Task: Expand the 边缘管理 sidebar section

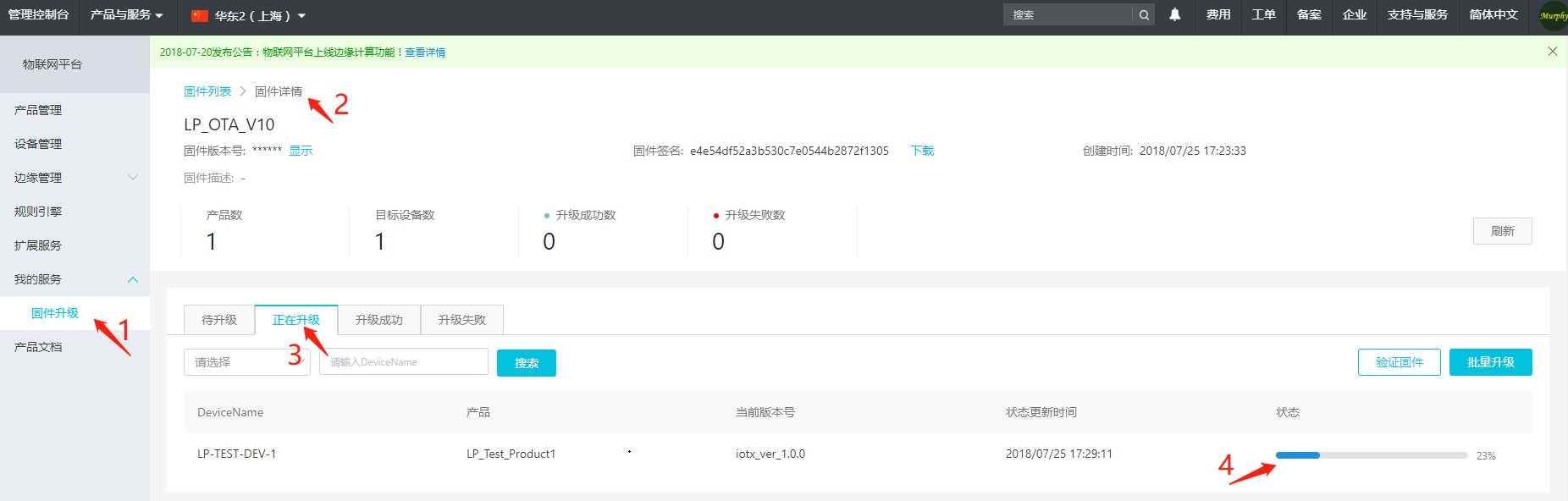Action: (x=132, y=178)
